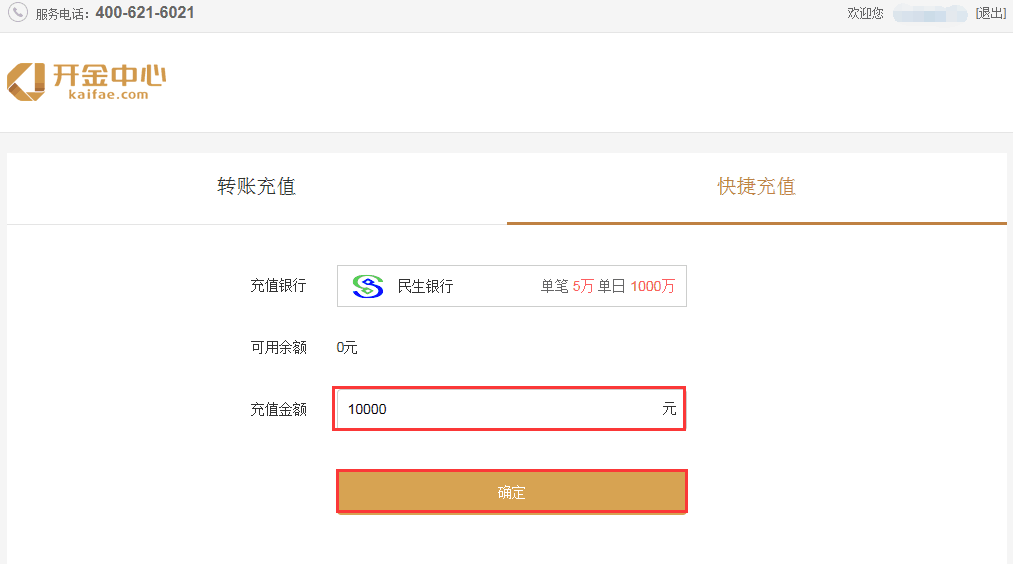Click the 可用余额 label
1013x564 pixels.
278,348
